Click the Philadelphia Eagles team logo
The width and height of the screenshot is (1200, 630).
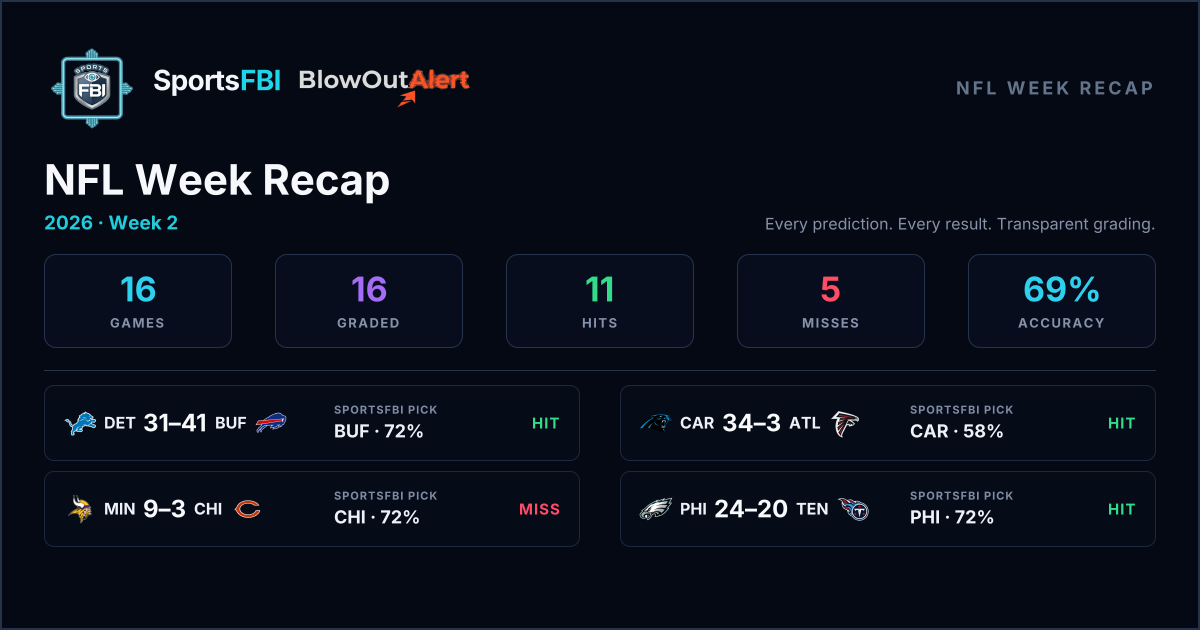[x=656, y=509]
